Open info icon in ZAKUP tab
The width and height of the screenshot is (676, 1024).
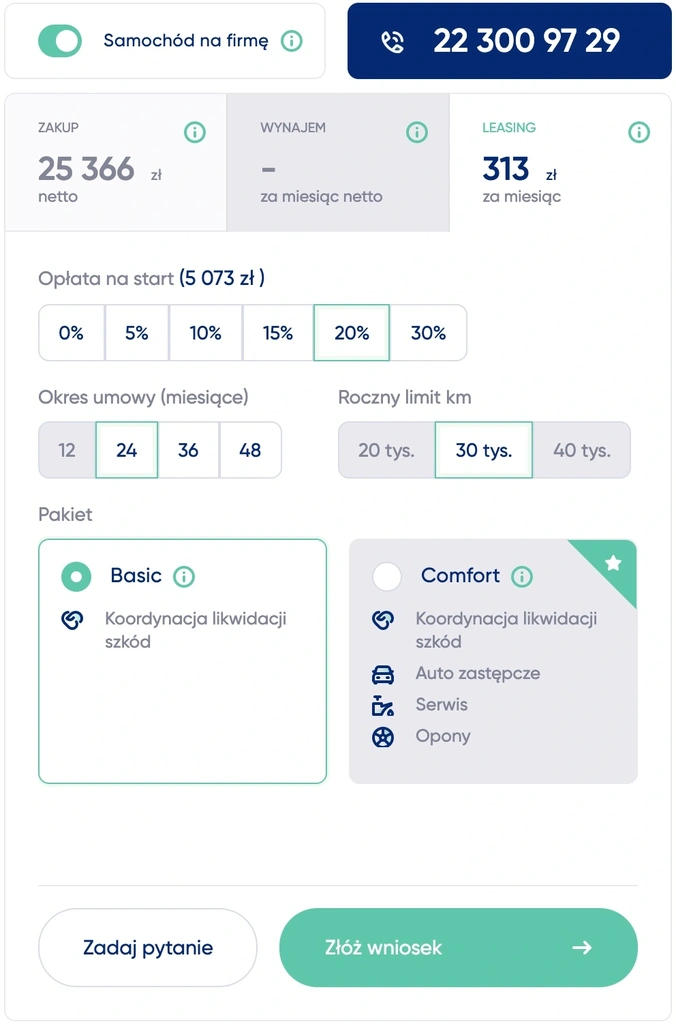click(195, 133)
